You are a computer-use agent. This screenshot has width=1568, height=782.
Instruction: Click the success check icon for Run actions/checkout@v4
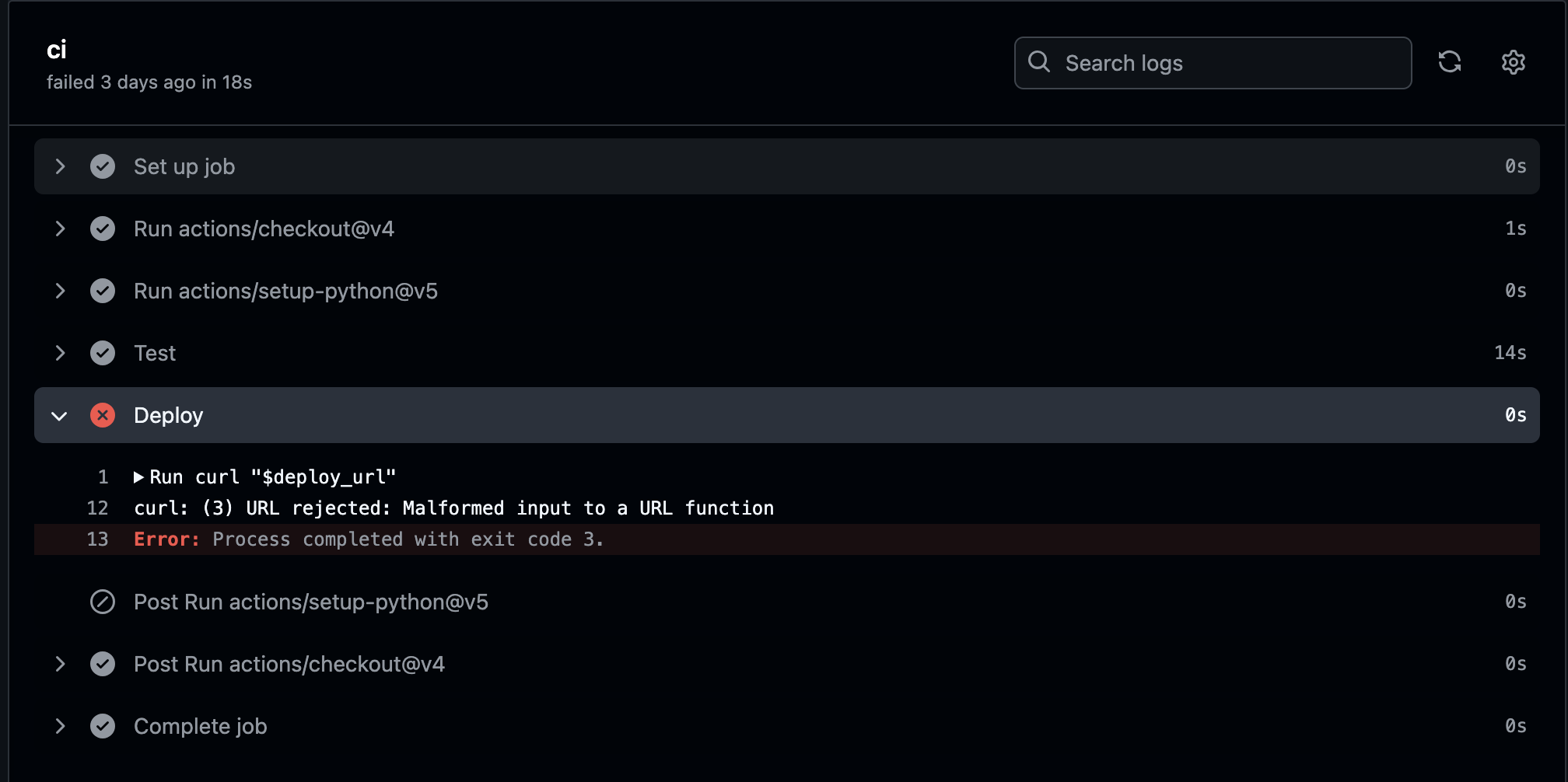[x=103, y=229]
